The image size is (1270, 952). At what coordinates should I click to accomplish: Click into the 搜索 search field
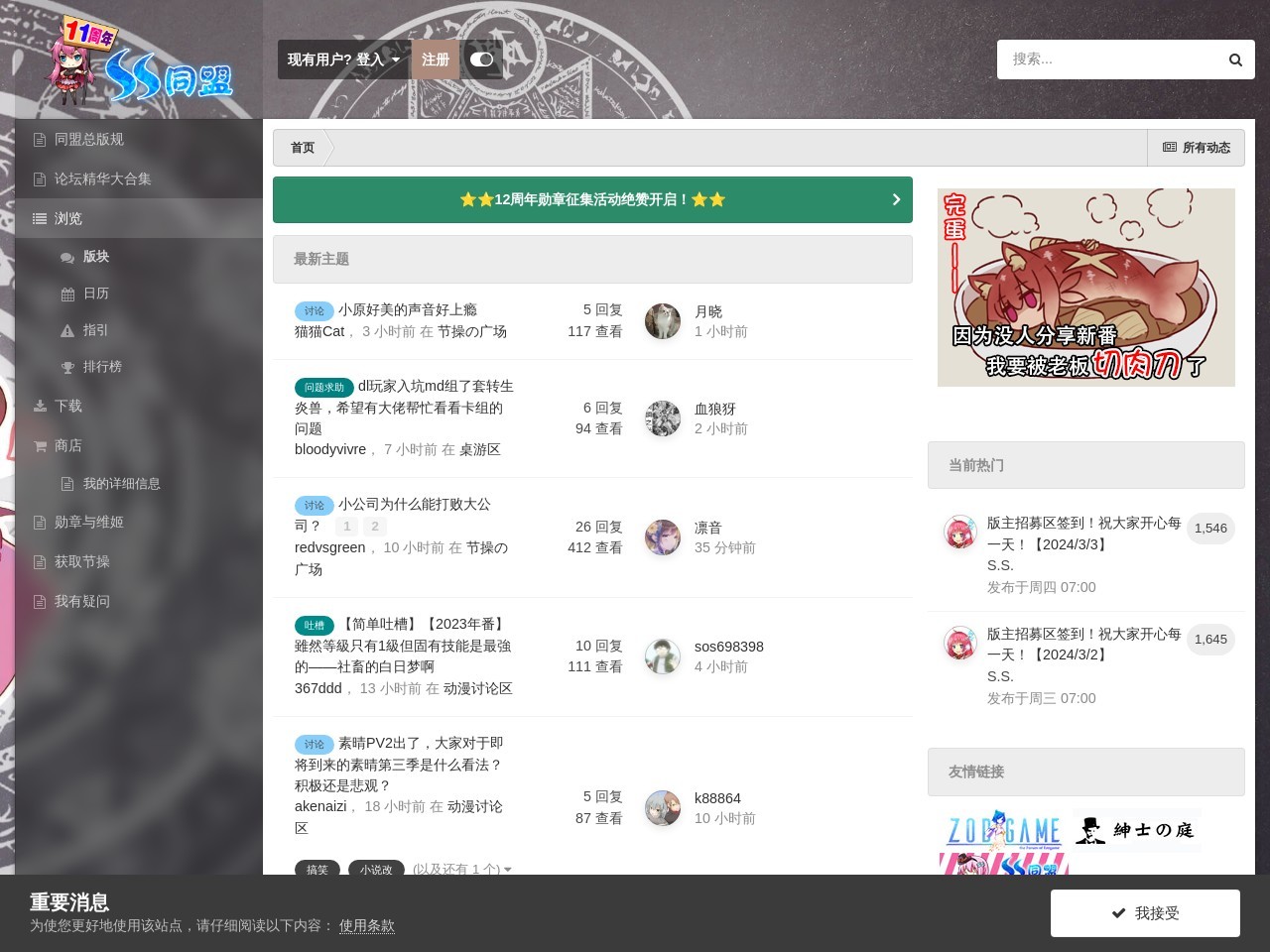1111,59
